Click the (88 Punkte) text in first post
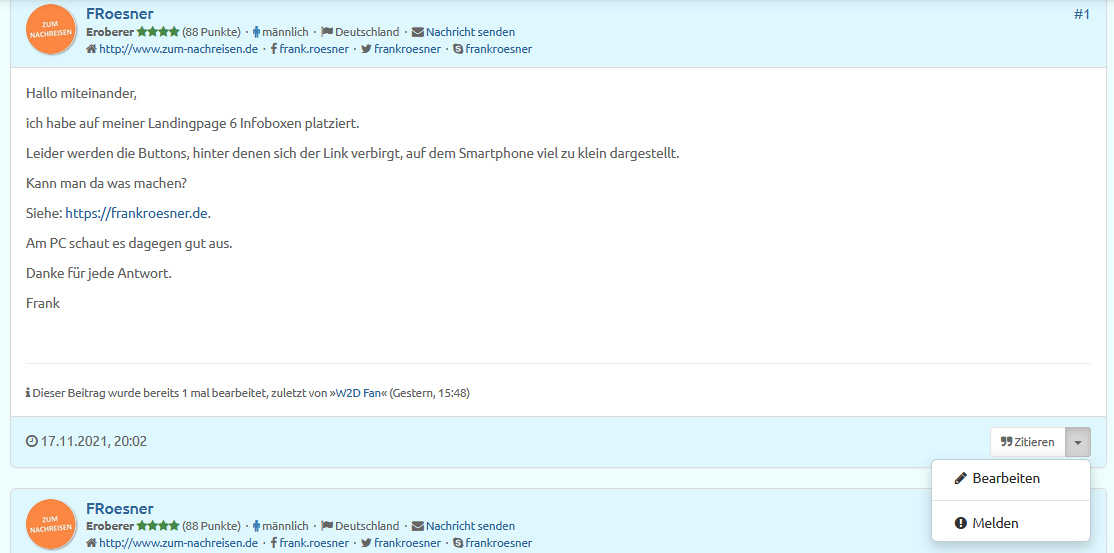Viewport: 1114px width, 553px height. pos(211,32)
